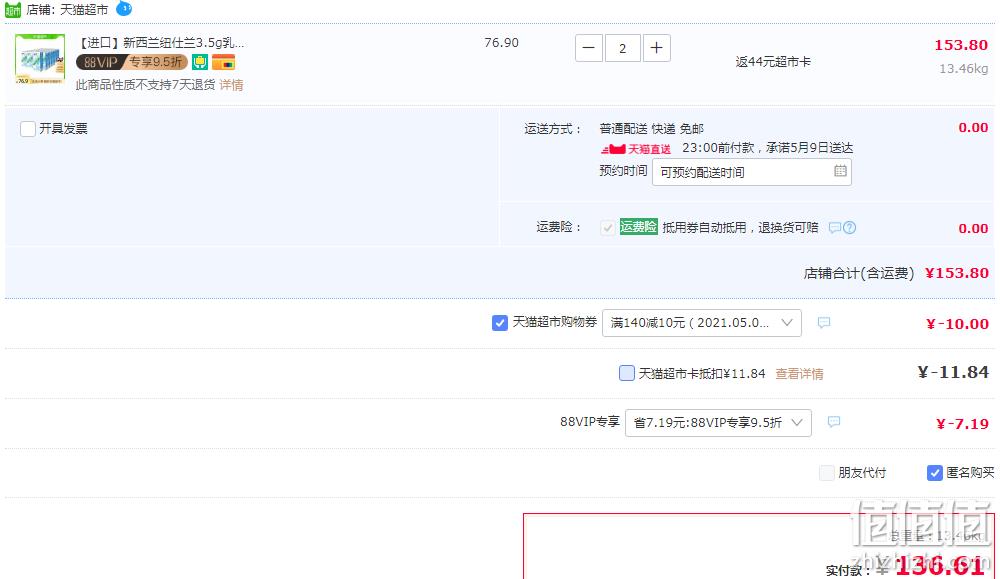Enable 天猫超市卡抵扣¥11.84 checkbox
Image resolution: width=1000 pixels, height=579 pixels.
tap(627, 373)
